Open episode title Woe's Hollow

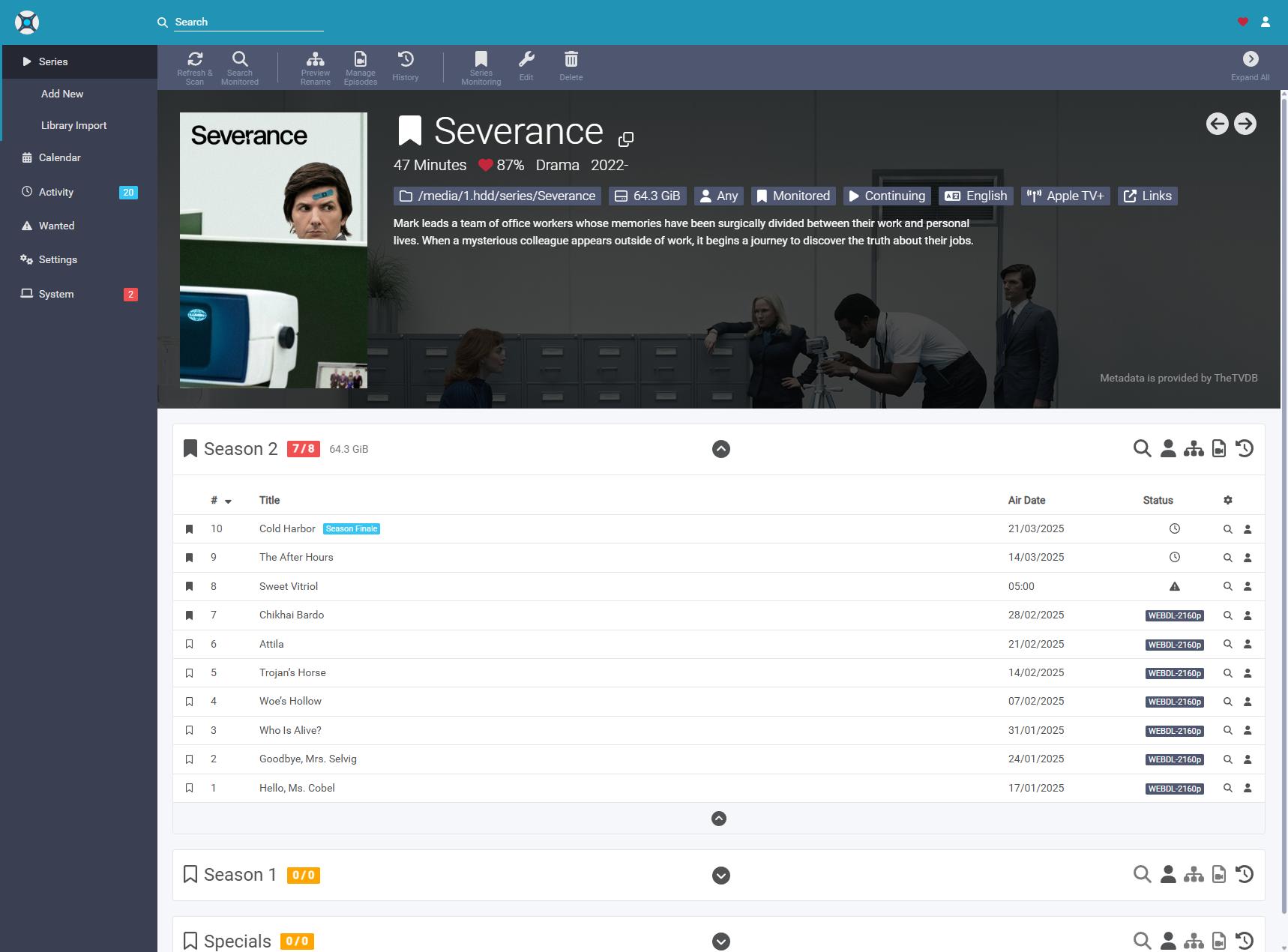pyautogui.click(x=290, y=701)
